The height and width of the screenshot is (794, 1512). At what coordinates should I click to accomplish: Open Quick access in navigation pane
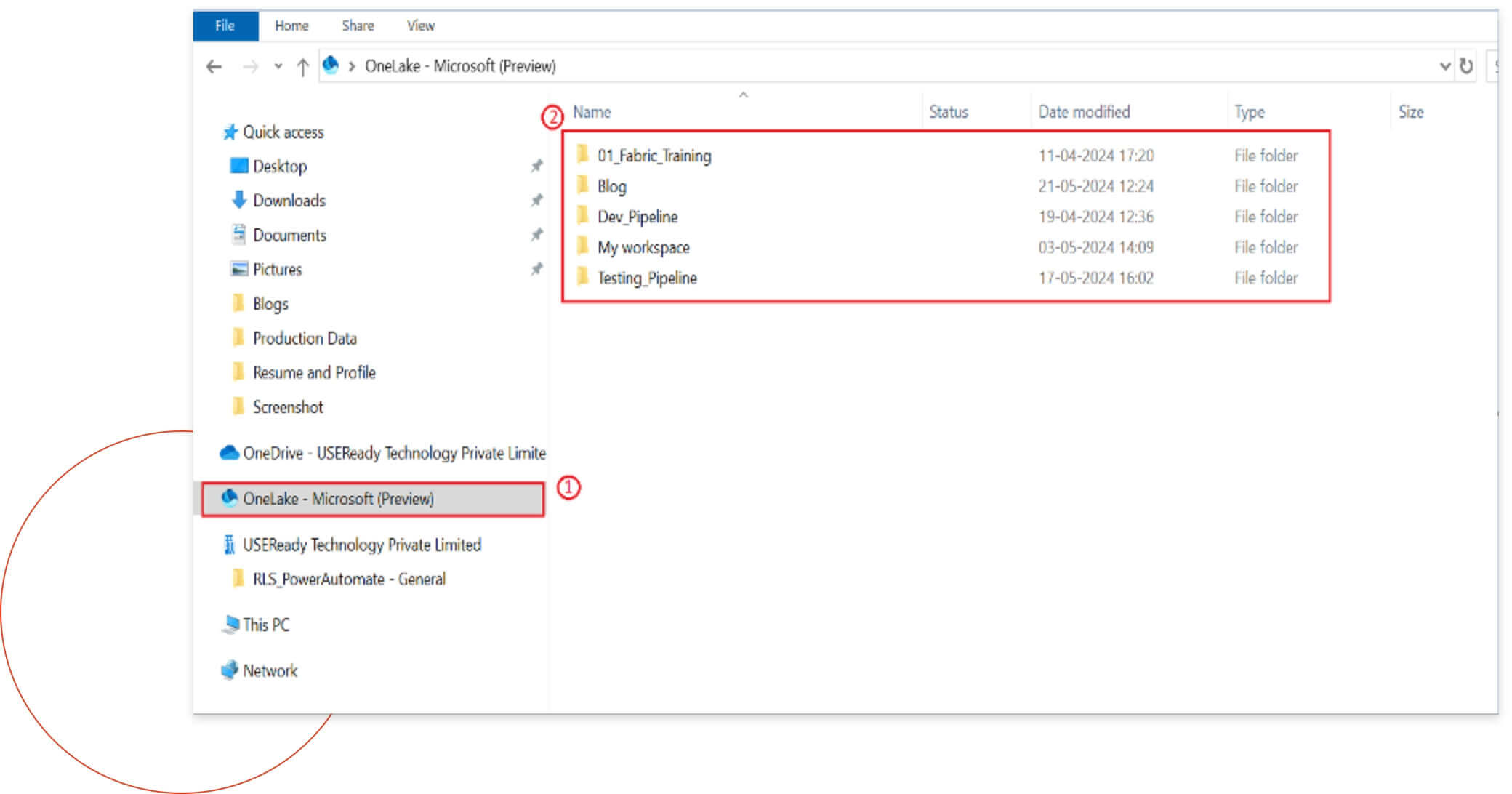pos(283,132)
